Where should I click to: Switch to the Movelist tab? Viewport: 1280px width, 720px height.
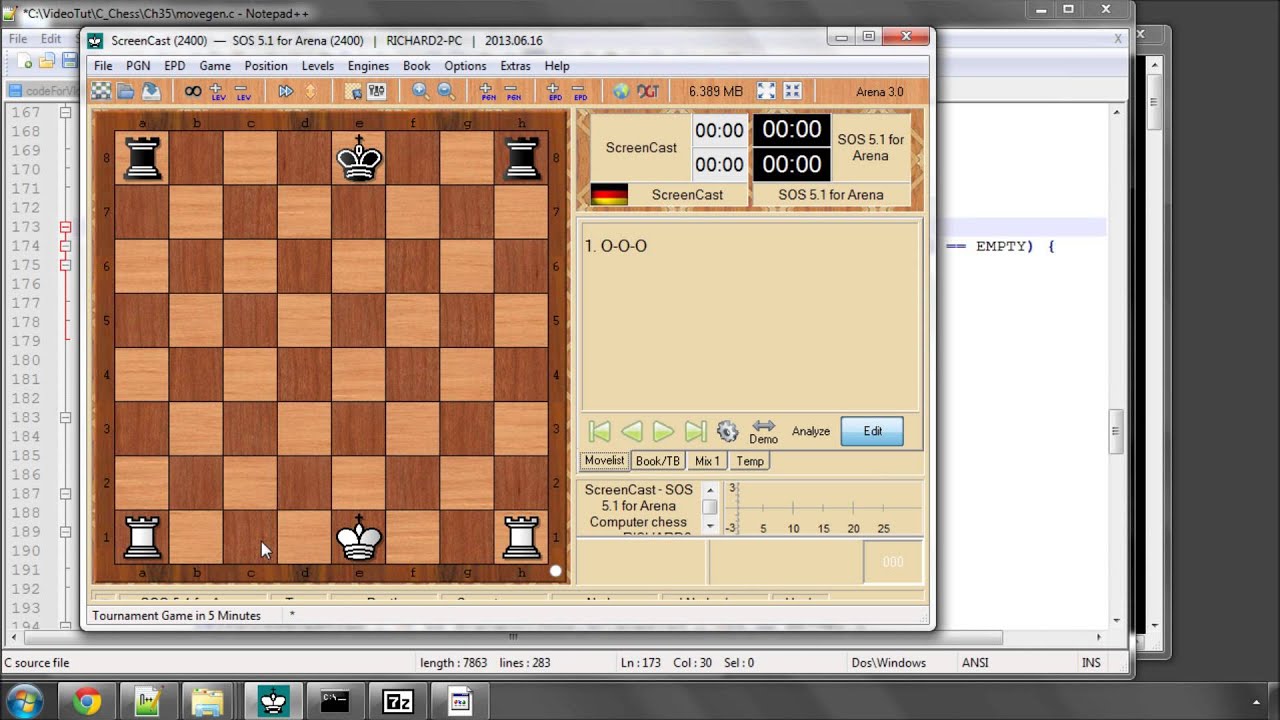[604, 461]
